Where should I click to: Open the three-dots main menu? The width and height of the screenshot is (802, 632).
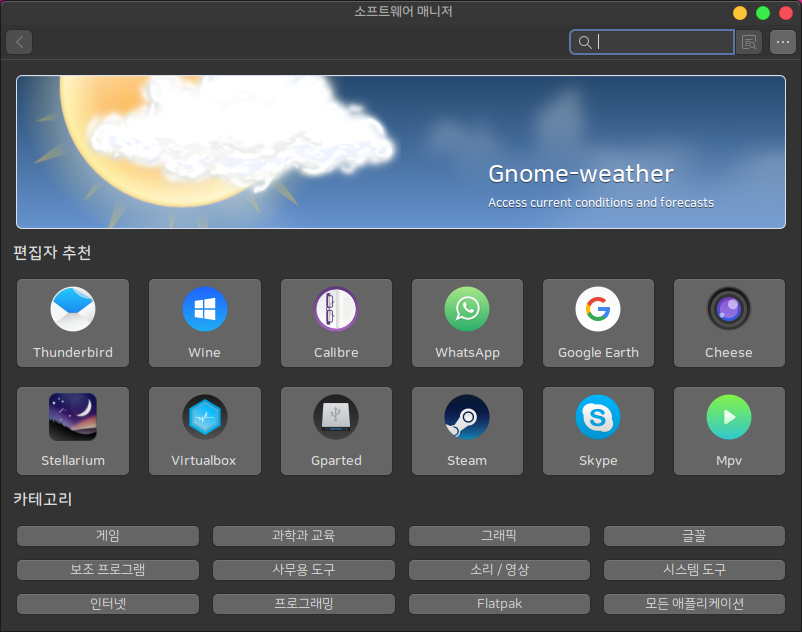coord(783,42)
